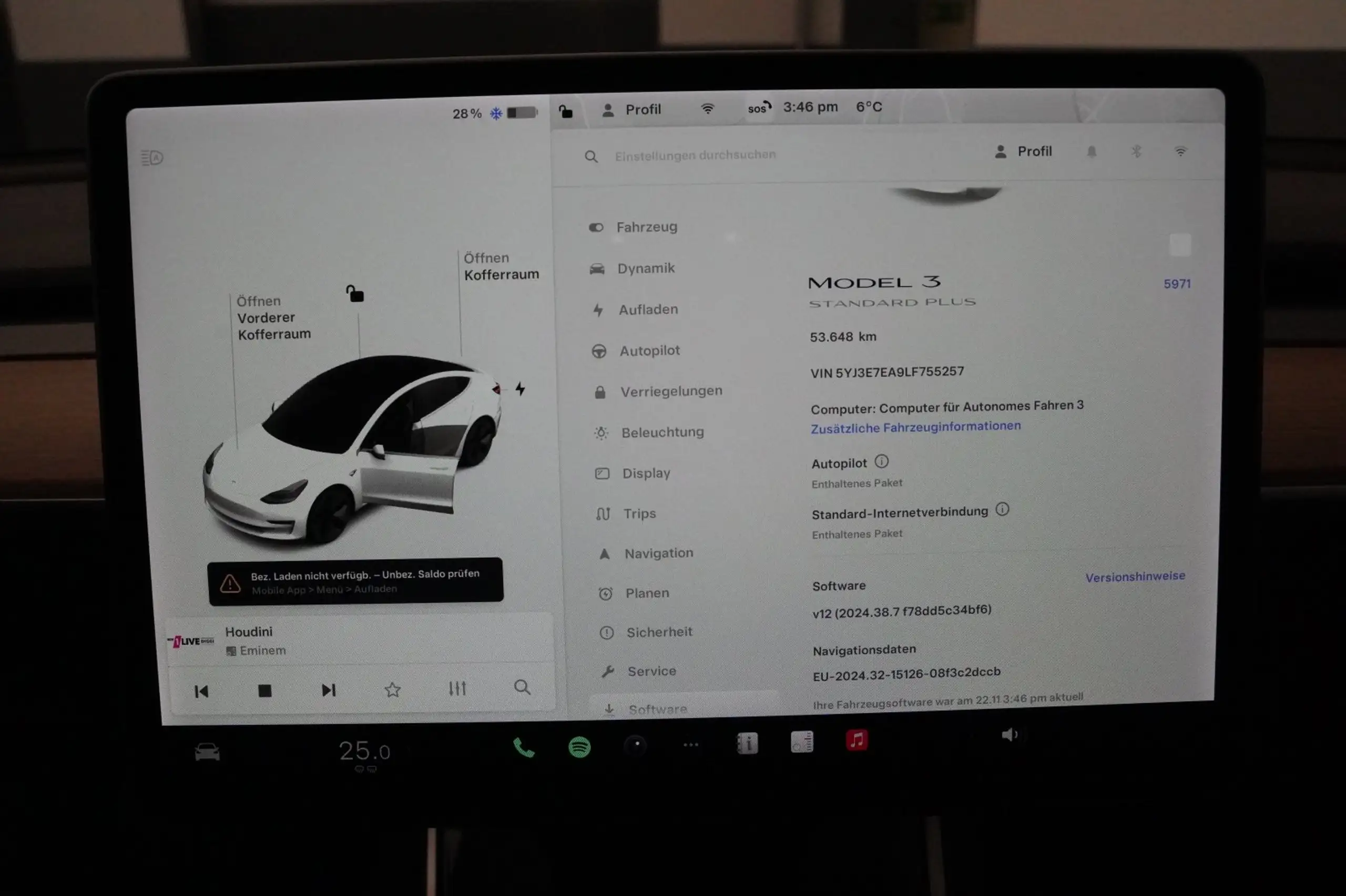Click Zusätzliche Fahrzeuginformationen link

[915, 427]
